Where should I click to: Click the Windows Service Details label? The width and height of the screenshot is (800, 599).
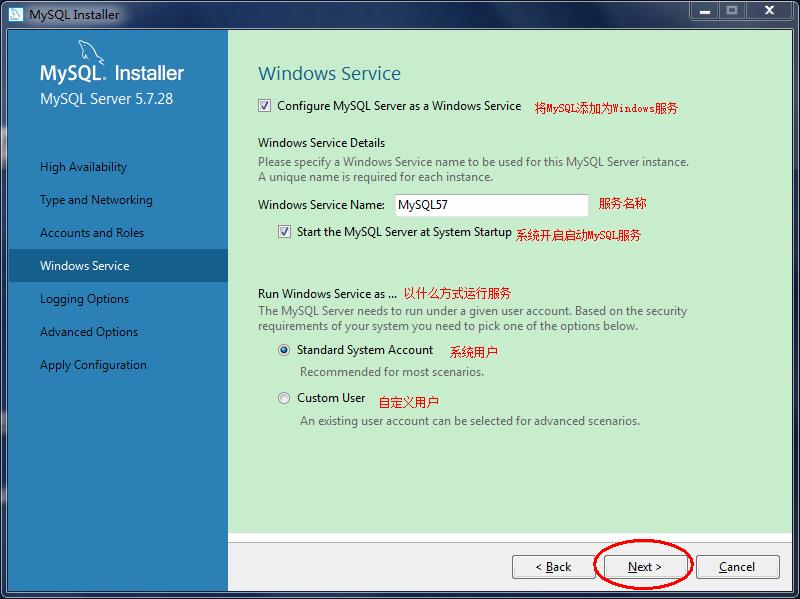click(x=321, y=143)
